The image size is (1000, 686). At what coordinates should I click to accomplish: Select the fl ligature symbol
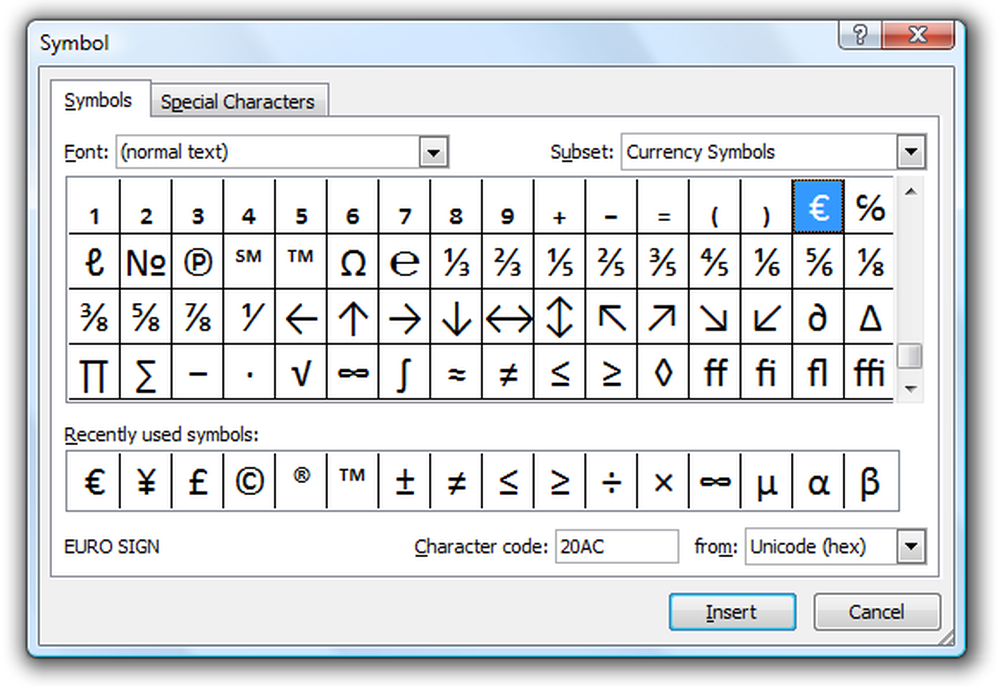tap(818, 372)
